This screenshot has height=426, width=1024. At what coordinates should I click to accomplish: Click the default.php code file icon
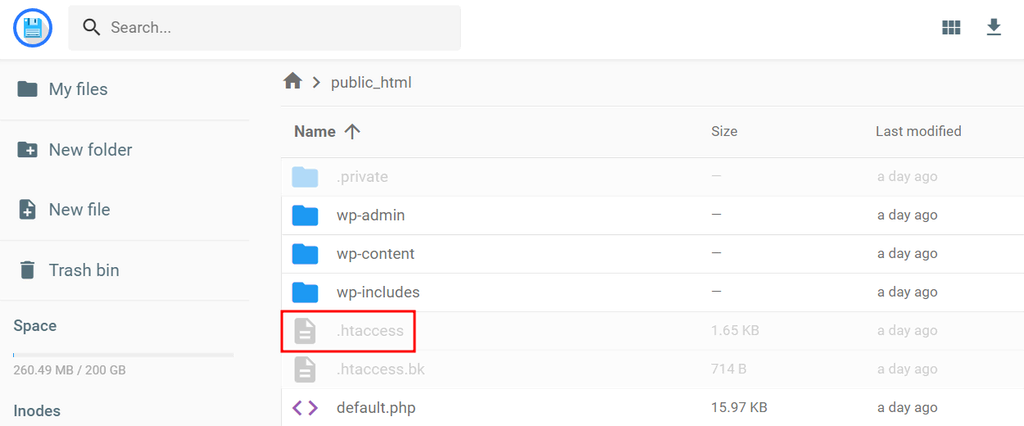point(305,408)
